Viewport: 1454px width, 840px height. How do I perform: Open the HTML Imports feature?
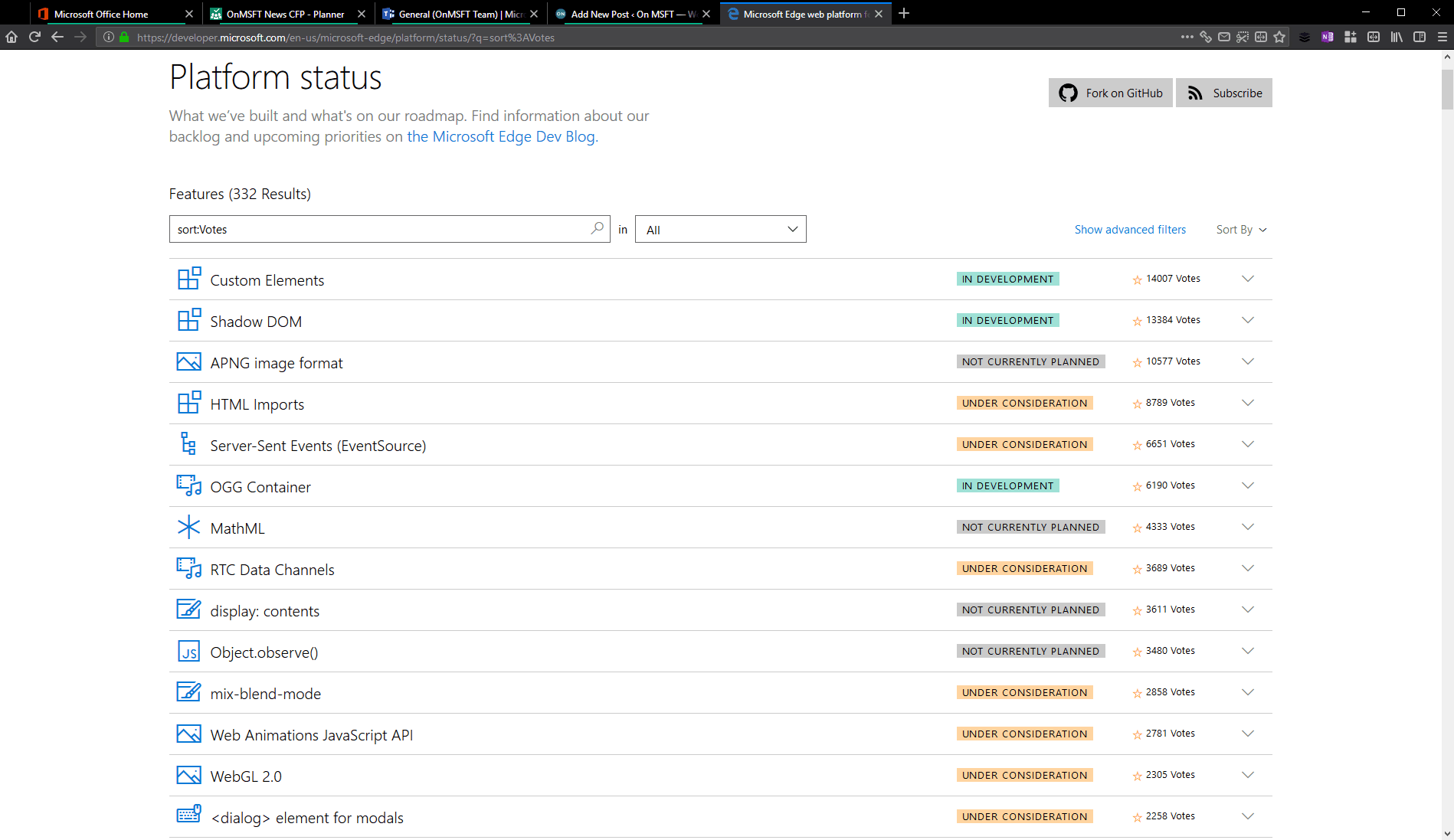(x=257, y=404)
